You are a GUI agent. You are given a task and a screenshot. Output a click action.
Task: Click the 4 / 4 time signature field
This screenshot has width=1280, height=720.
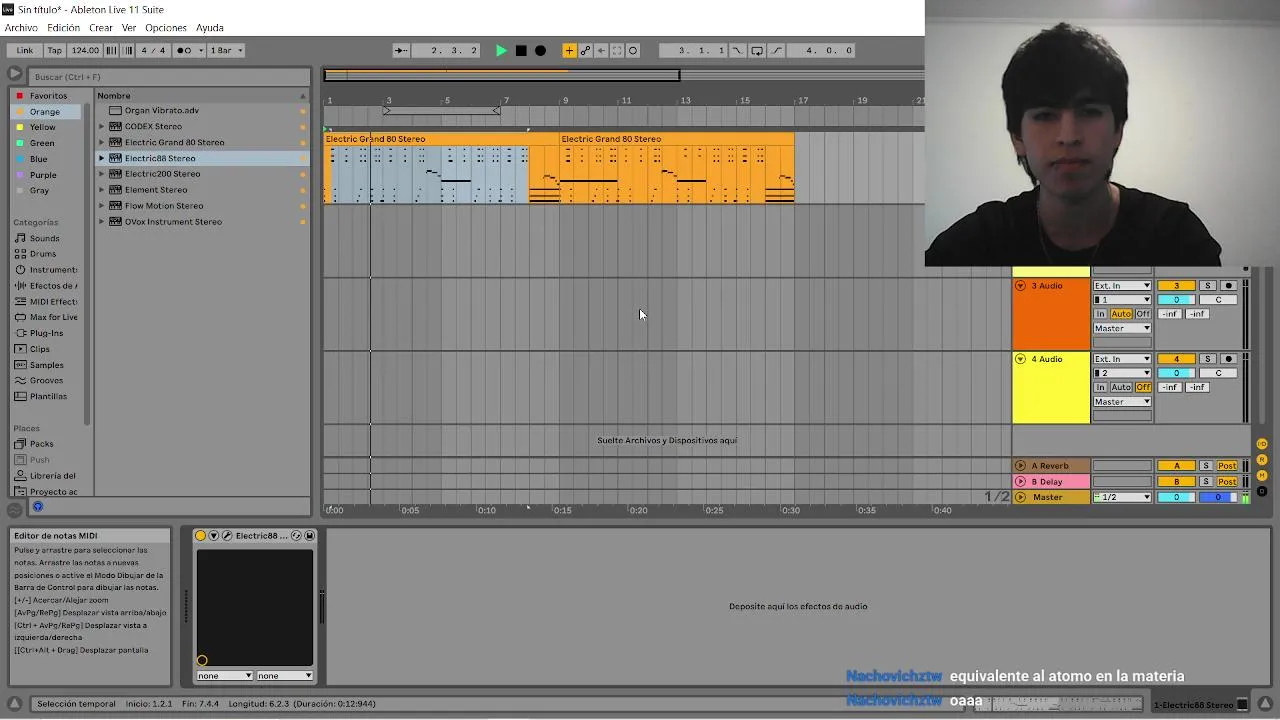pos(153,50)
